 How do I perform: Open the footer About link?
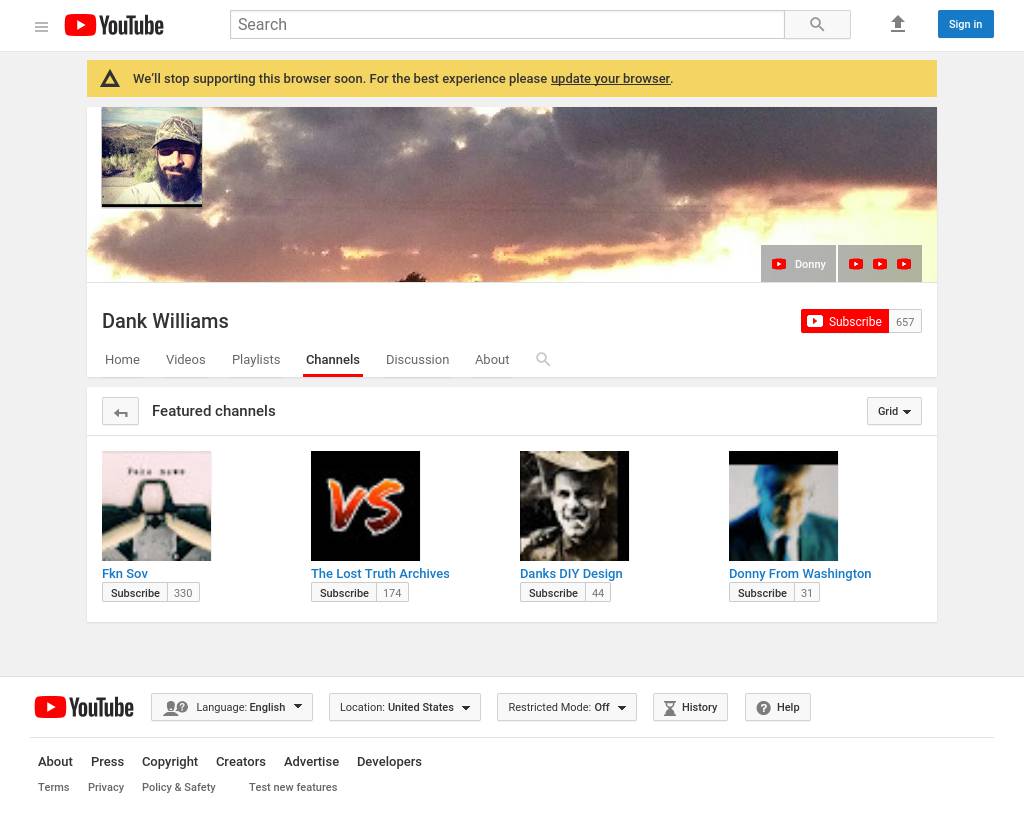(55, 762)
